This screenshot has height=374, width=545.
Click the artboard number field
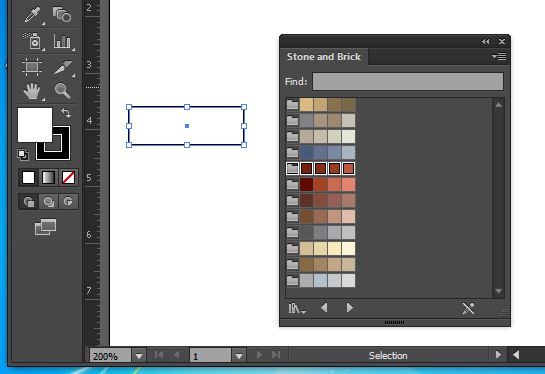(210, 356)
